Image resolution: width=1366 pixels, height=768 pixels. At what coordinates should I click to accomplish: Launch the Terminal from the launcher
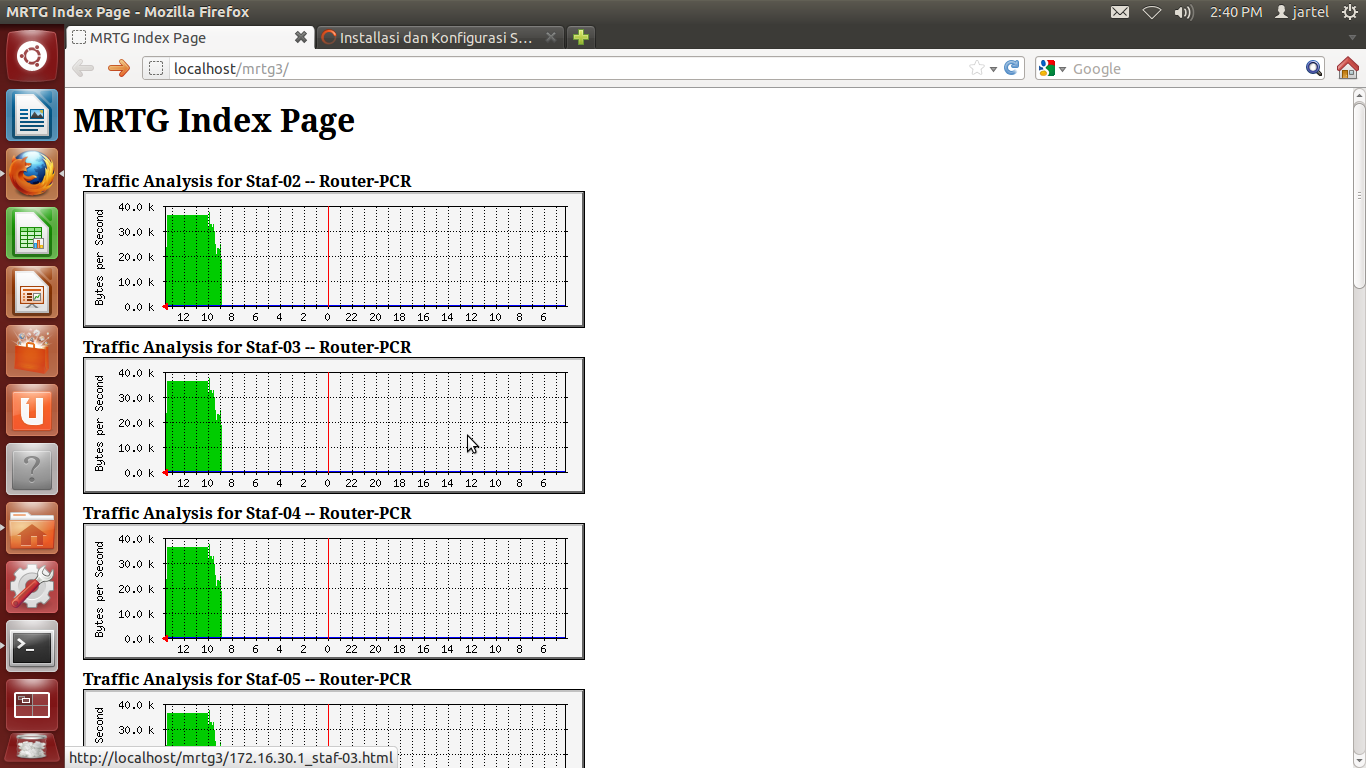tap(32, 646)
